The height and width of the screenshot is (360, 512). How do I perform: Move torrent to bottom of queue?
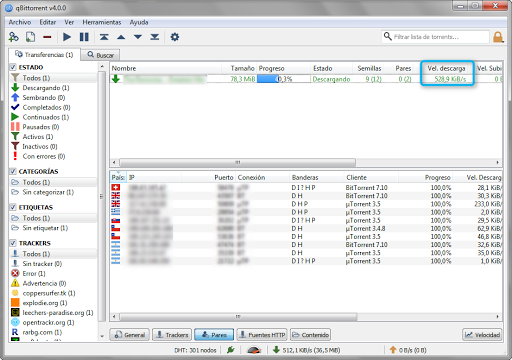click(155, 37)
